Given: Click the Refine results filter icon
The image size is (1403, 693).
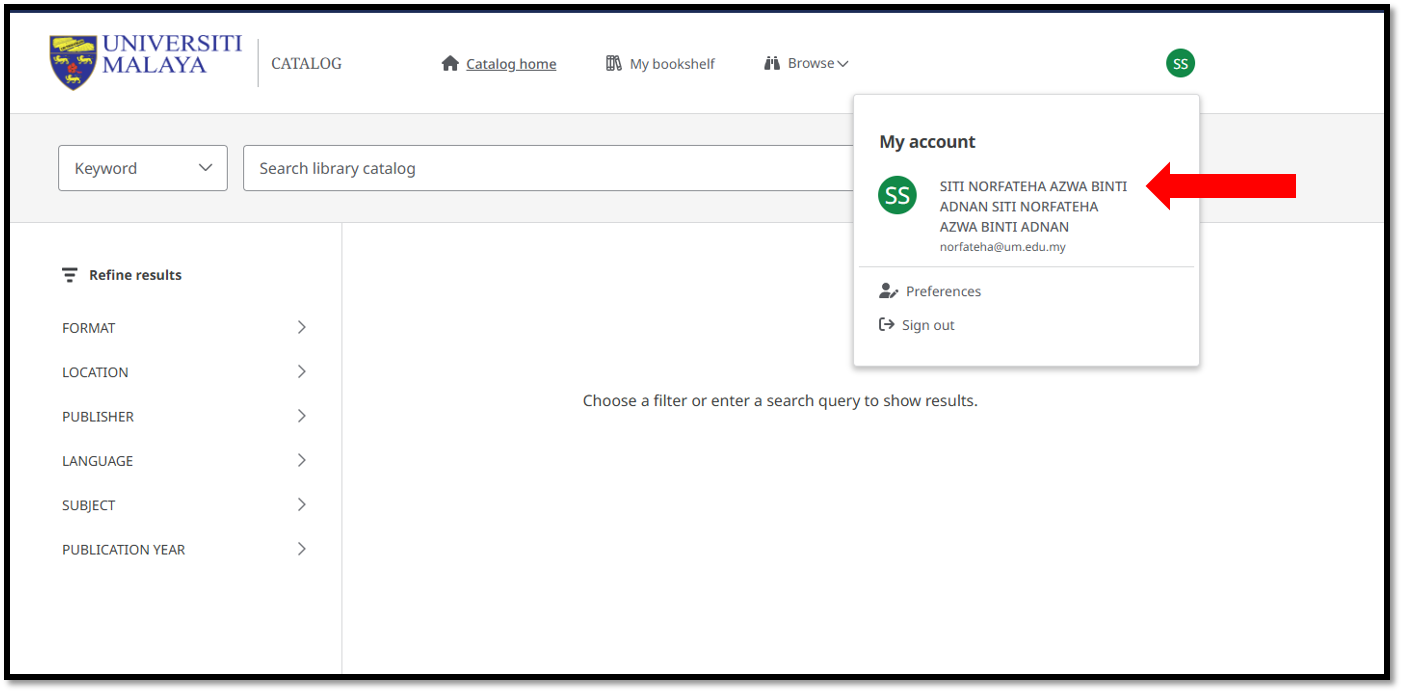Looking at the screenshot, I should tap(69, 275).
